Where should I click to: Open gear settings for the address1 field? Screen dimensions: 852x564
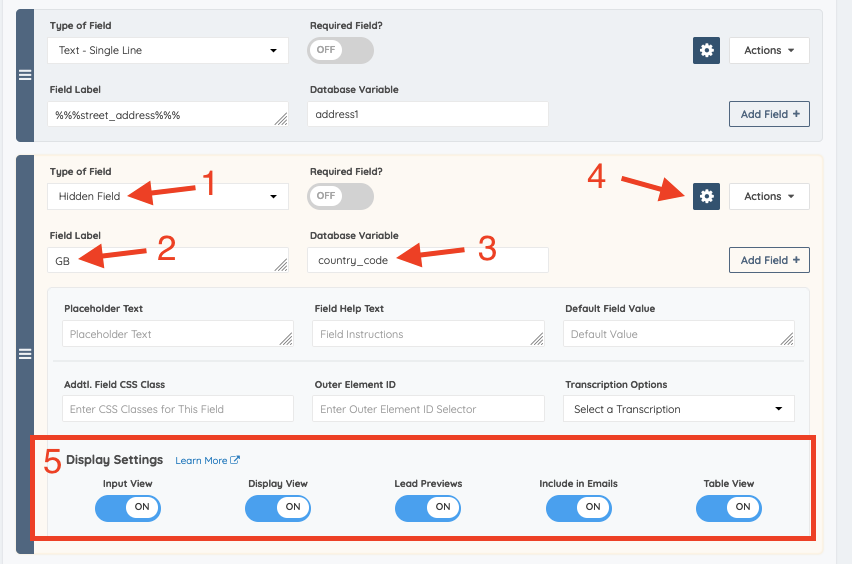(706, 51)
